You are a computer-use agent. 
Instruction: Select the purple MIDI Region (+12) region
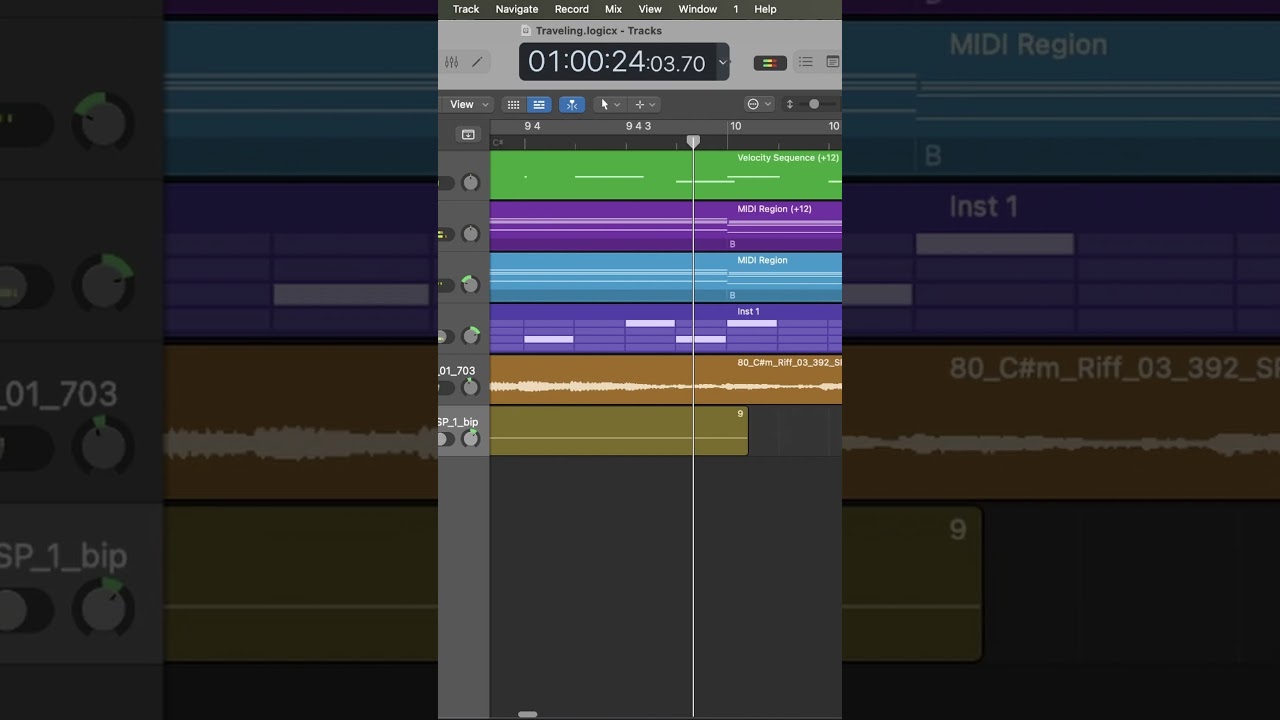[666, 227]
